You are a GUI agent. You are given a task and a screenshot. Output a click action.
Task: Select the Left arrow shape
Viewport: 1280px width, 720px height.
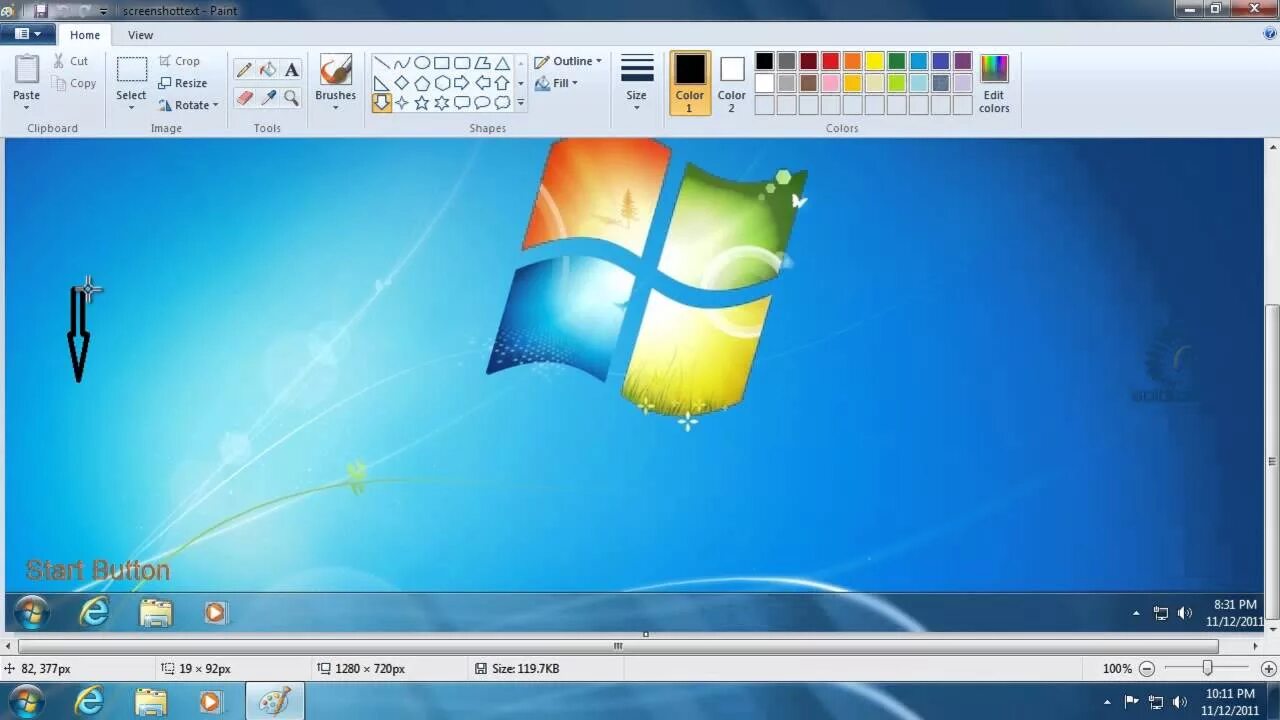coord(482,83)
